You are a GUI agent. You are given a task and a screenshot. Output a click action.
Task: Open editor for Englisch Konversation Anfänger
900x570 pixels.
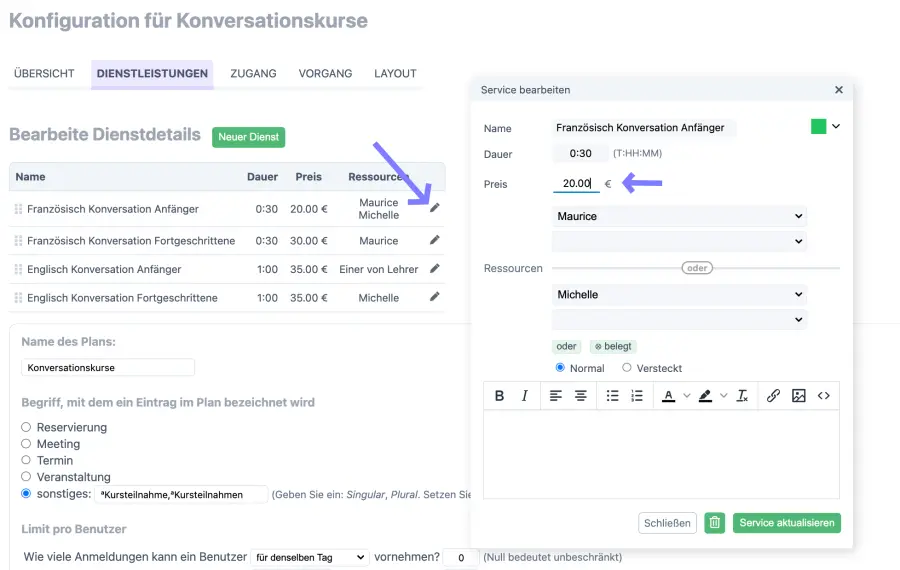435,268
